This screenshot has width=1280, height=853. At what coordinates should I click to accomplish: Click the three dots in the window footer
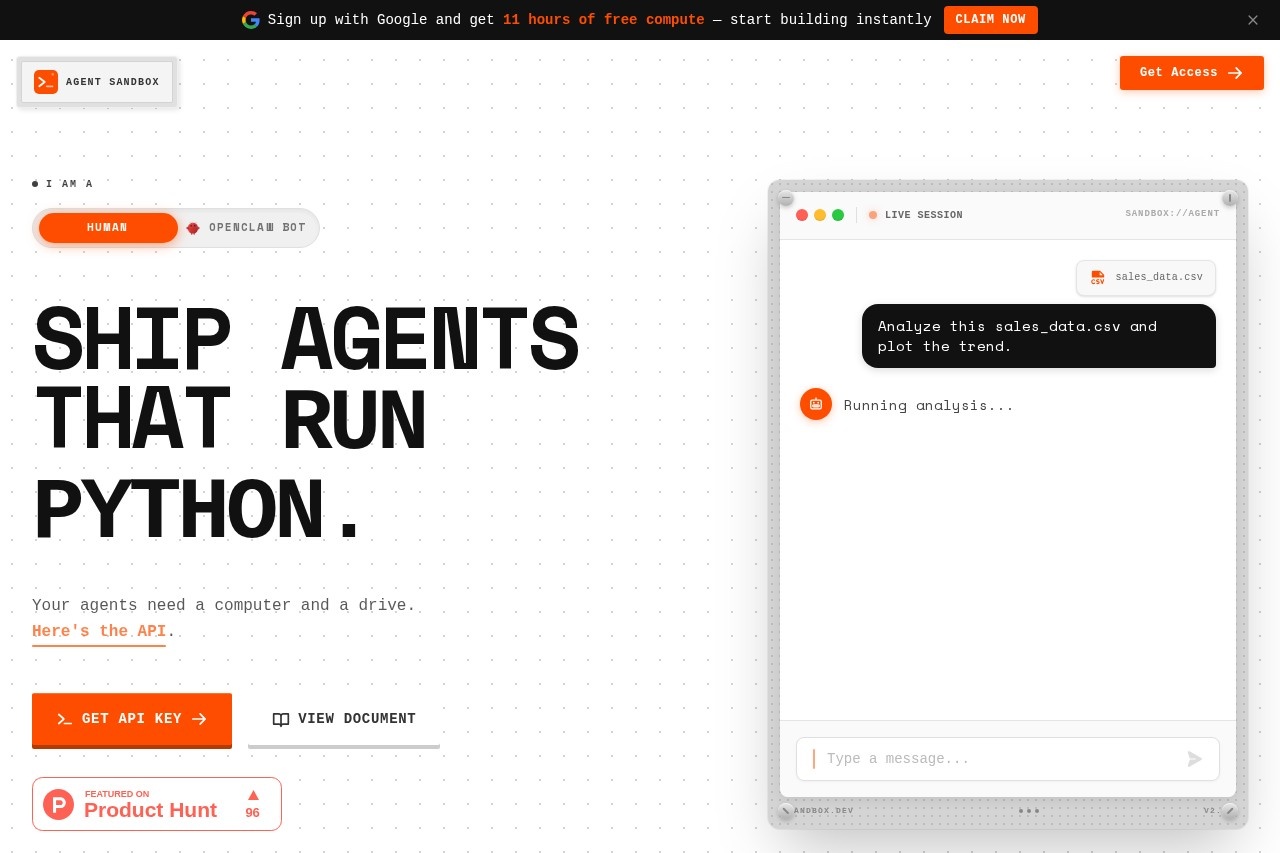(x=1030, y=811)
